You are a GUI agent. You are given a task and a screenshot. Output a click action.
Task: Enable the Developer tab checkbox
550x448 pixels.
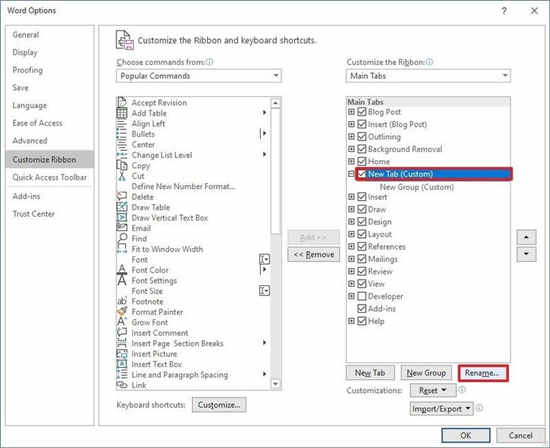pos(362,296)
